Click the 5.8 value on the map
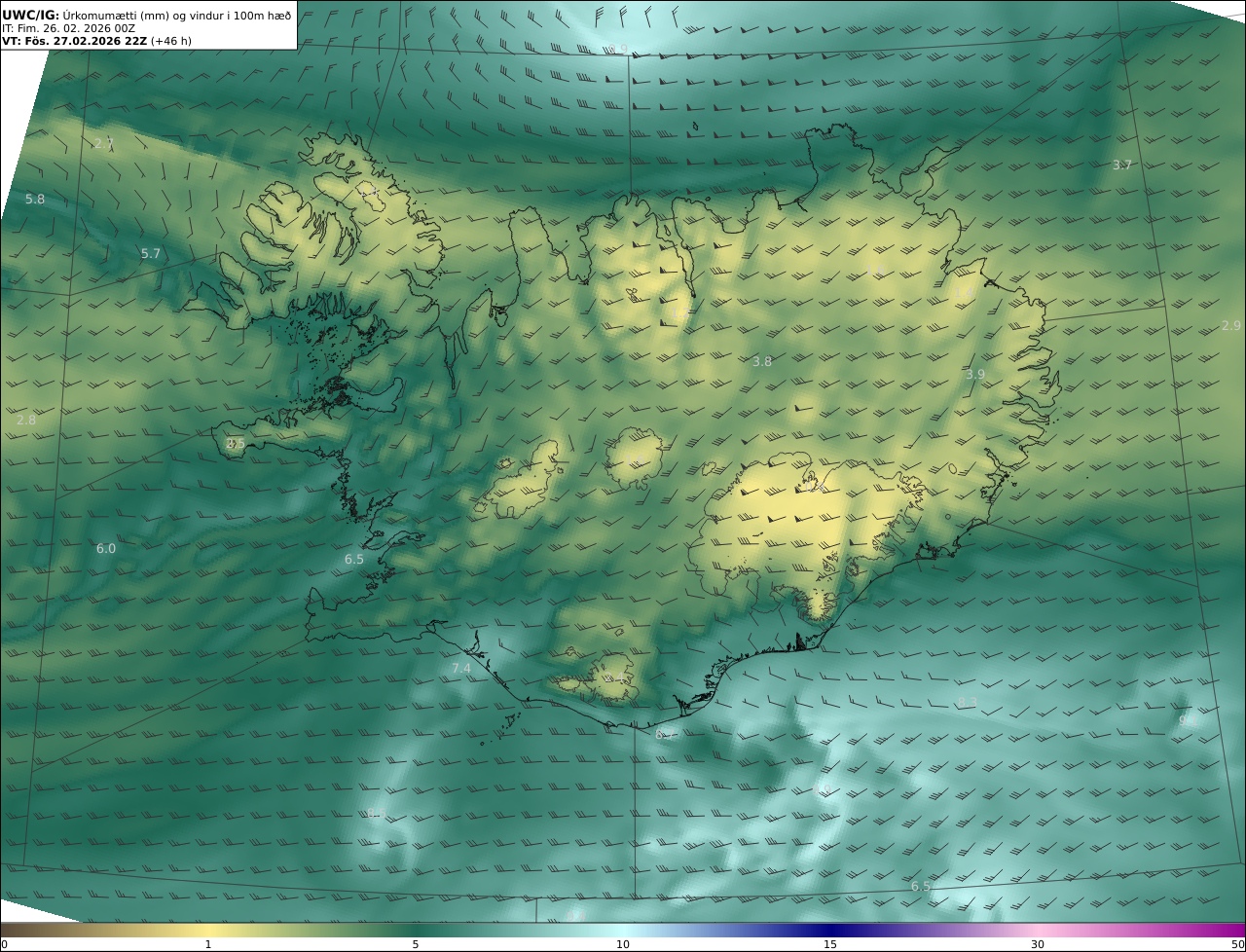The image size is (1246, 952). pos(35,199)
